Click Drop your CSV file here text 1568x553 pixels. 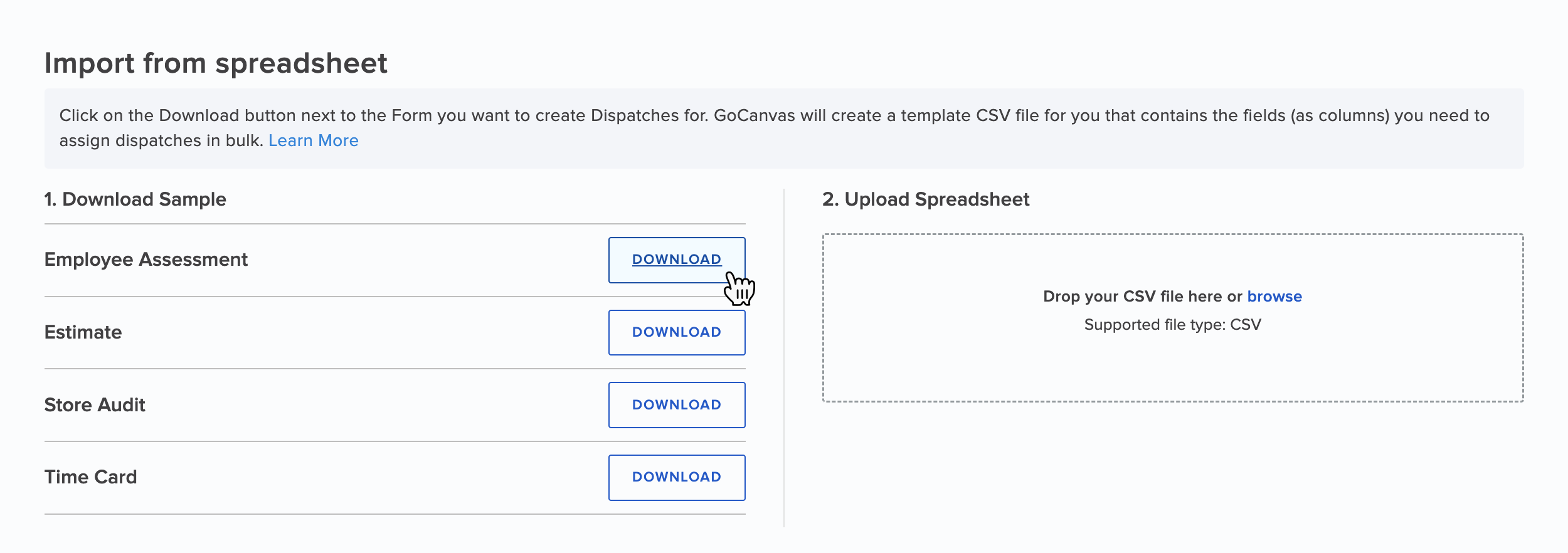[x=1135, y=296]
